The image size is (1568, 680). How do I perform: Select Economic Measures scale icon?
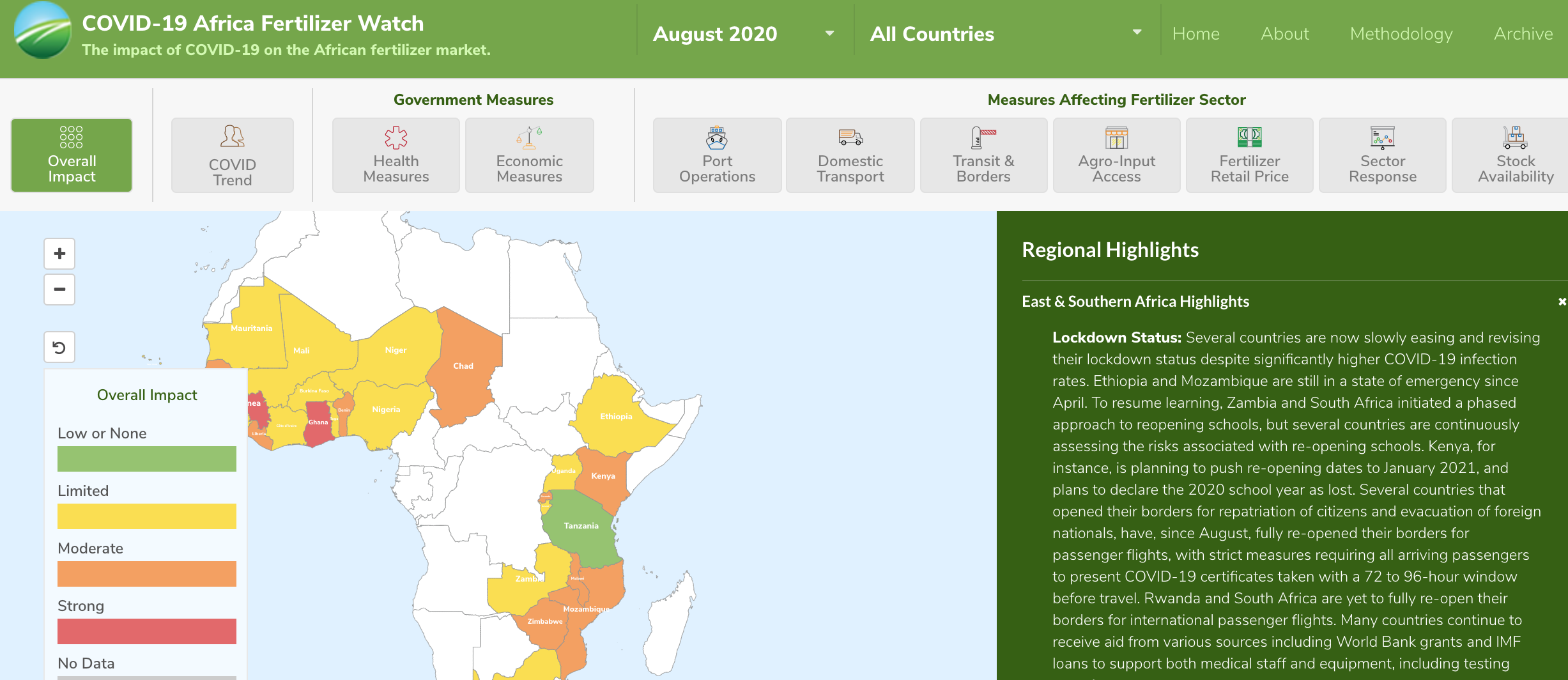pos(529,137)
